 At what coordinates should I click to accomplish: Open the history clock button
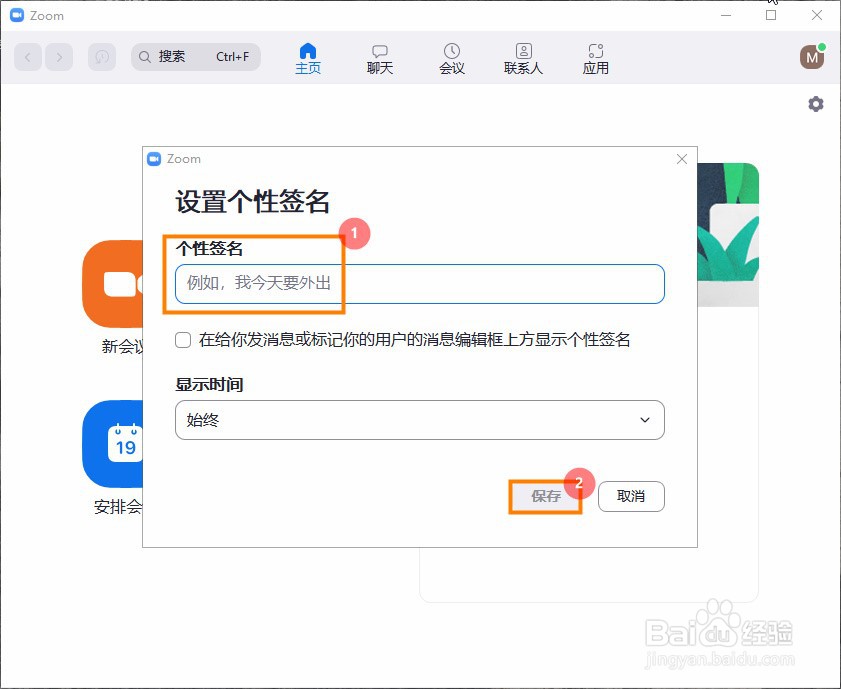point(102,57)
